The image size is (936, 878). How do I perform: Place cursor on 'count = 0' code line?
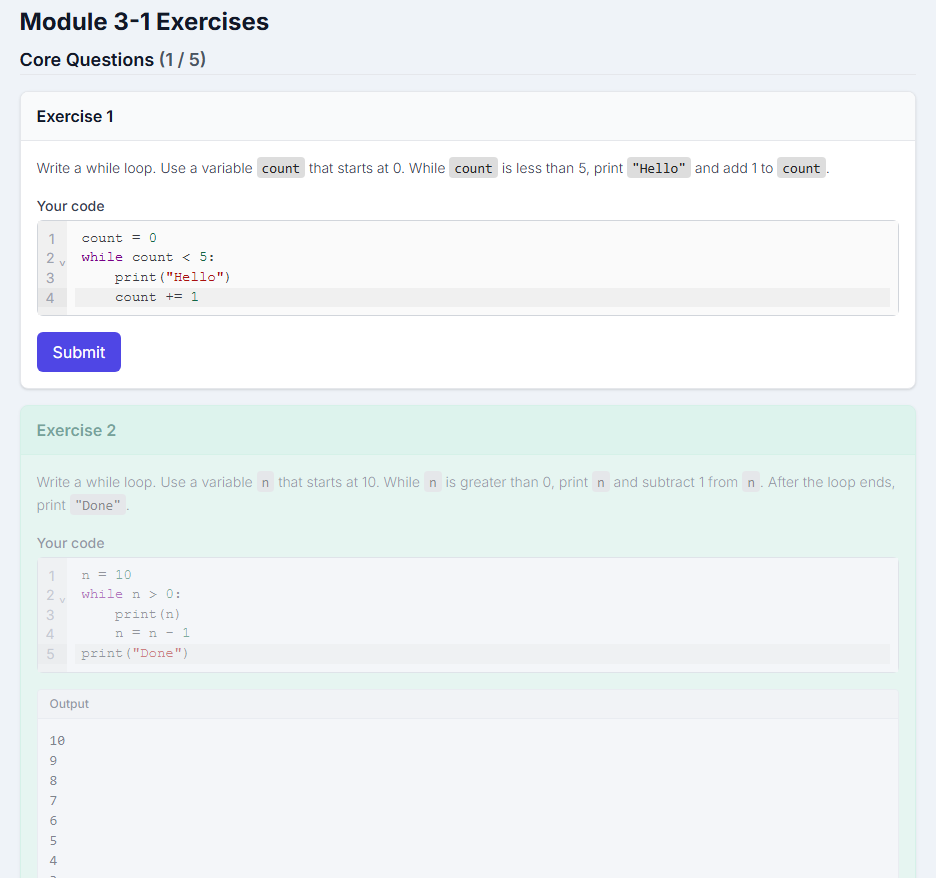(119, 238)
